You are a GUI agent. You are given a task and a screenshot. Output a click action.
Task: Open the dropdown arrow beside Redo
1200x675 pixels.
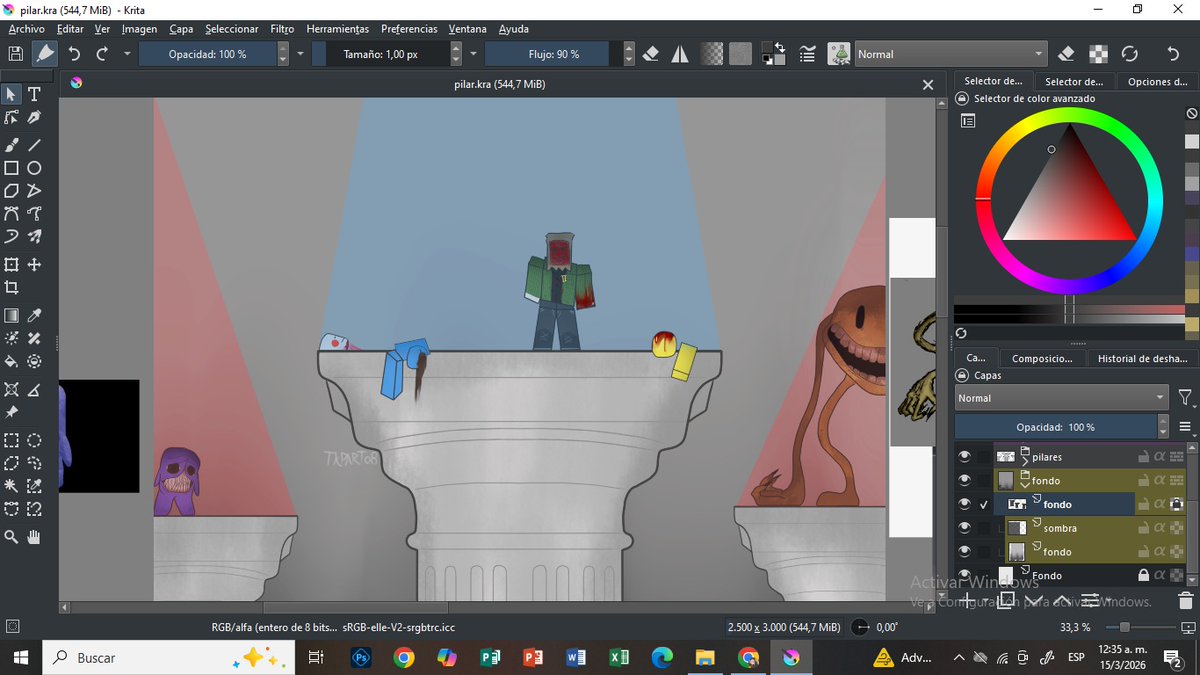tap(127, 54)
